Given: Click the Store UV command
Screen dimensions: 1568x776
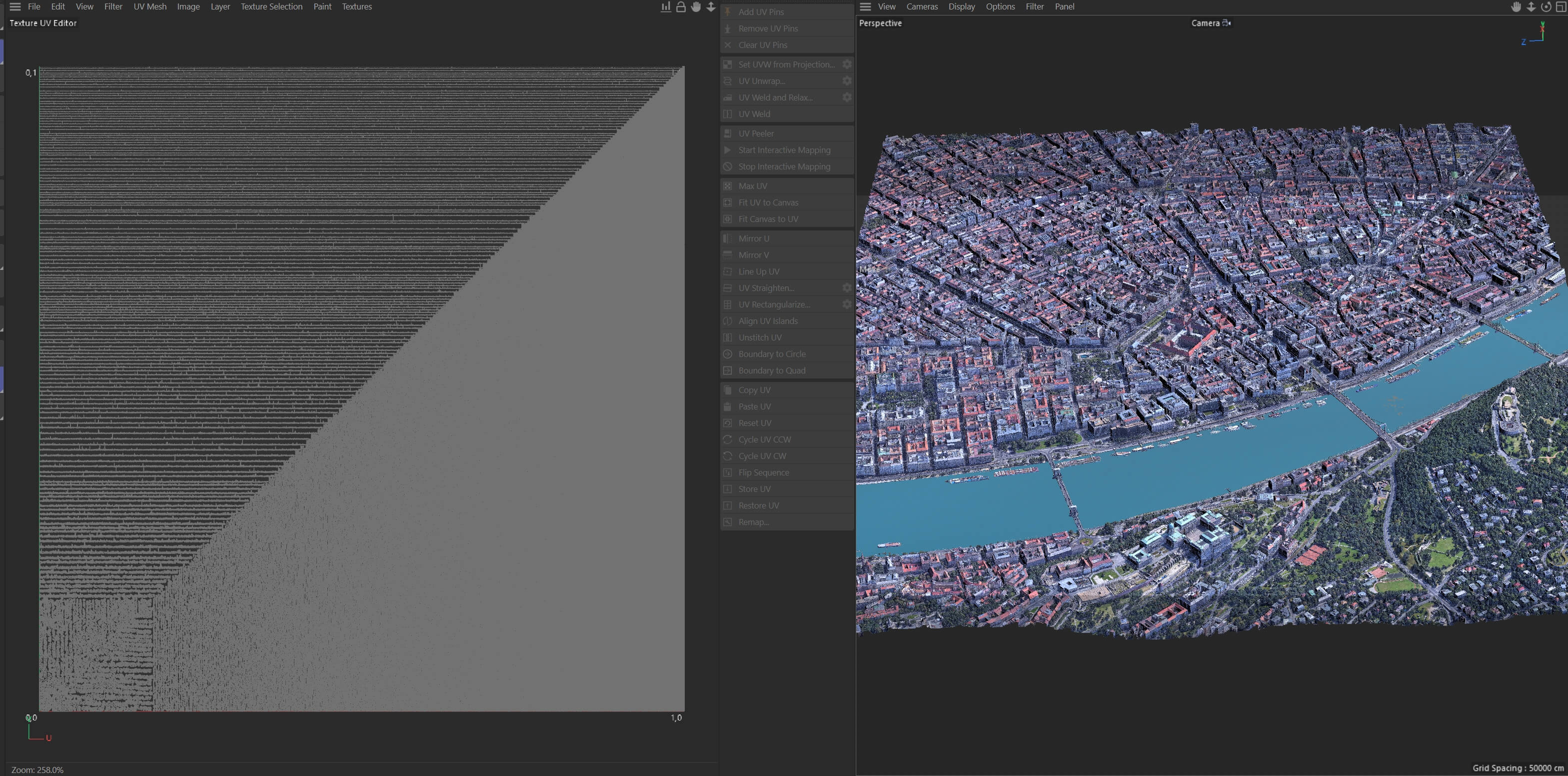Looking at the screenshot, I should [787, 488].
